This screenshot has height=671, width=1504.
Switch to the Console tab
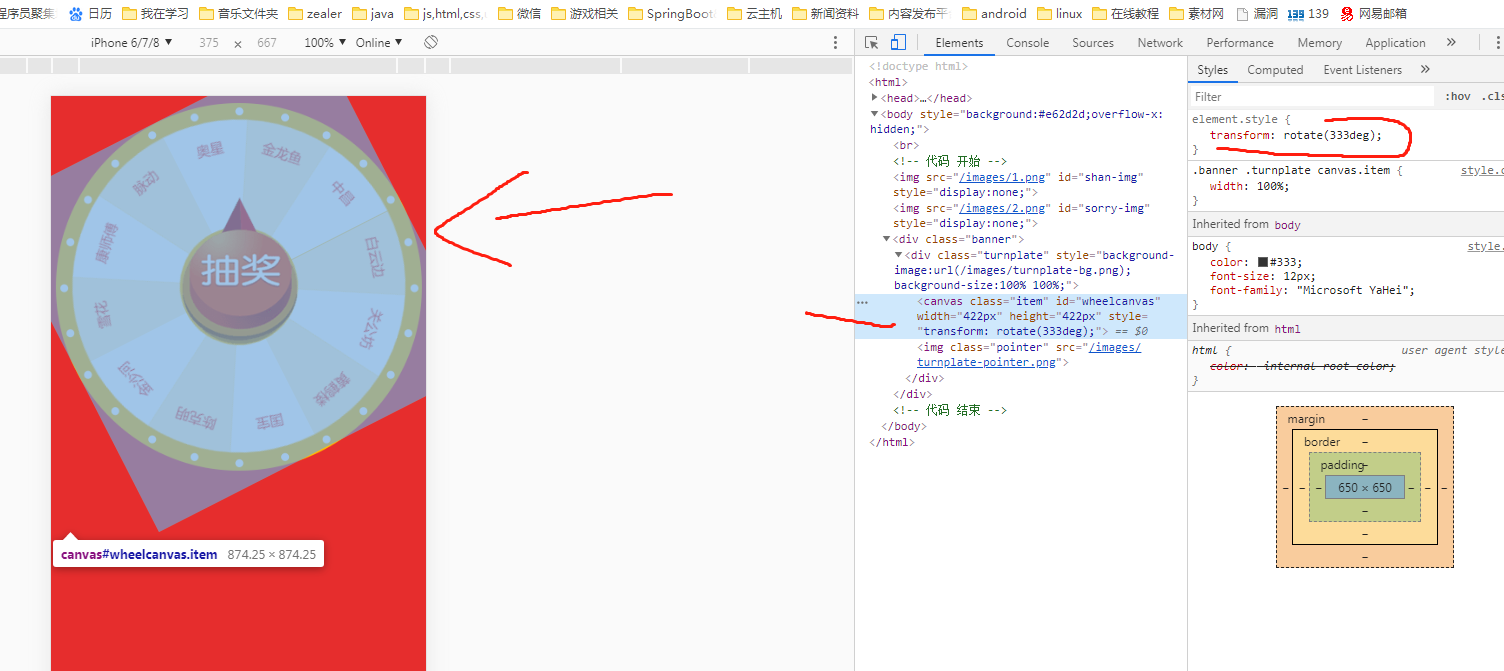pyautogui.click(x=1027, y=43)
